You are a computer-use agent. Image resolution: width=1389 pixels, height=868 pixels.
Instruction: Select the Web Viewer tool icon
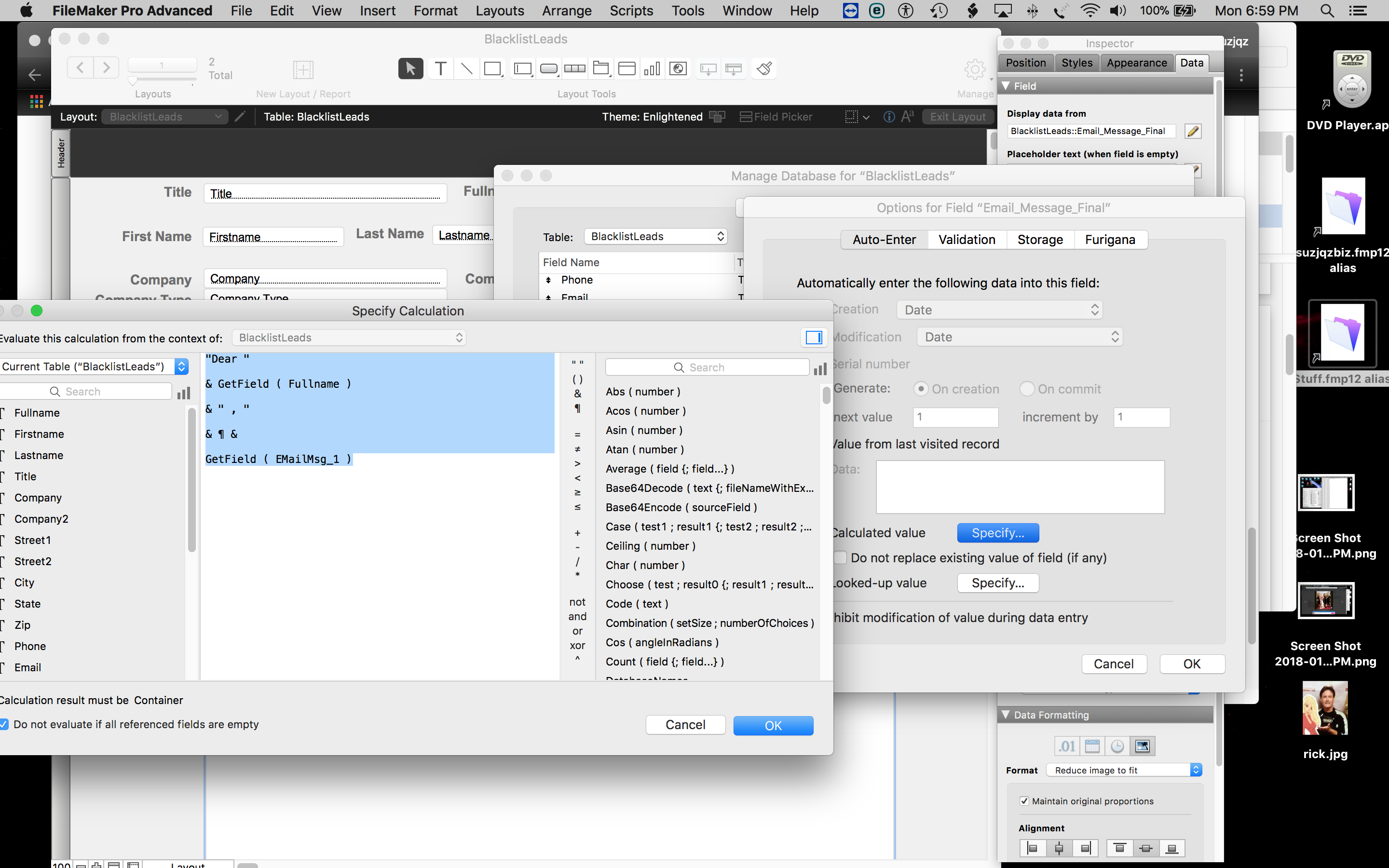[x=678, y=69]
